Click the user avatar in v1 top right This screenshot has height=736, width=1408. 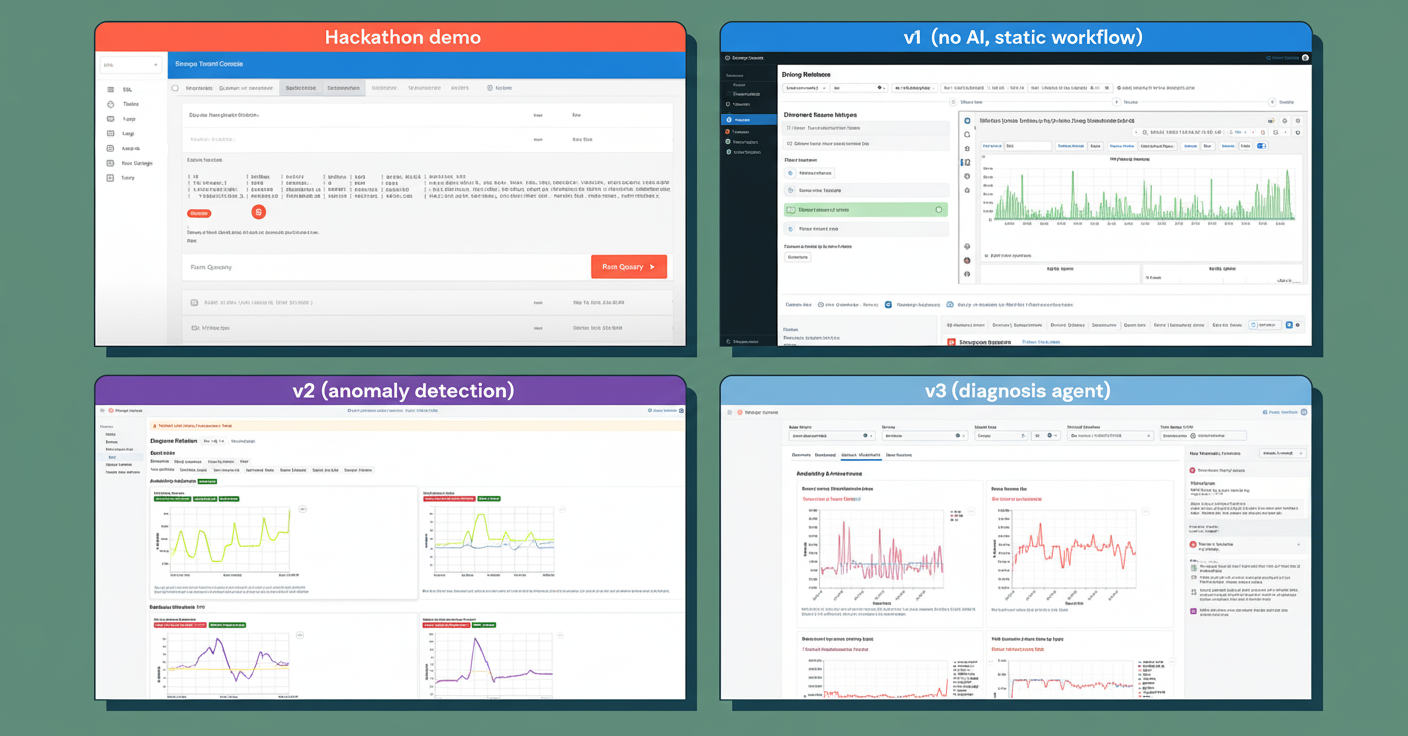(1305, 58)
